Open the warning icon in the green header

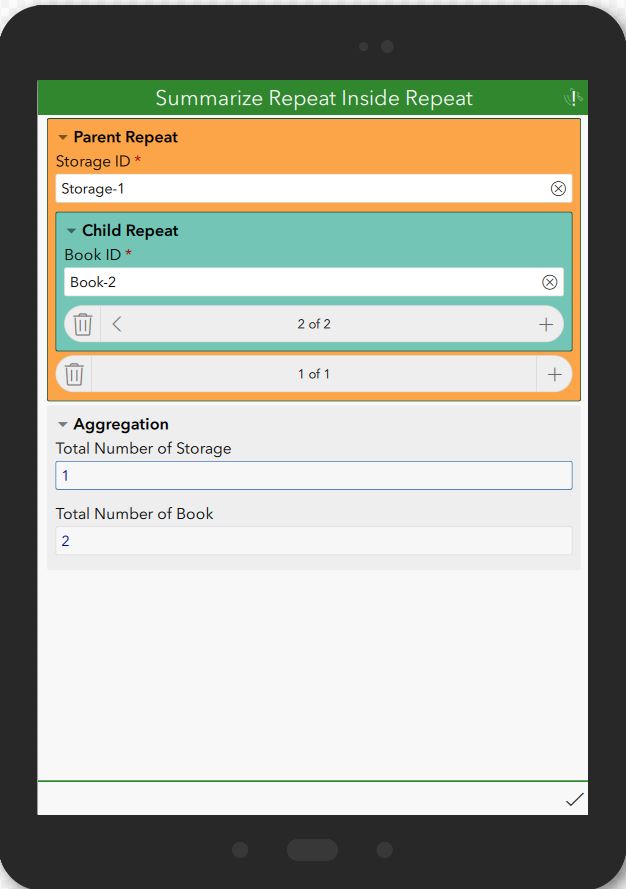573,98
